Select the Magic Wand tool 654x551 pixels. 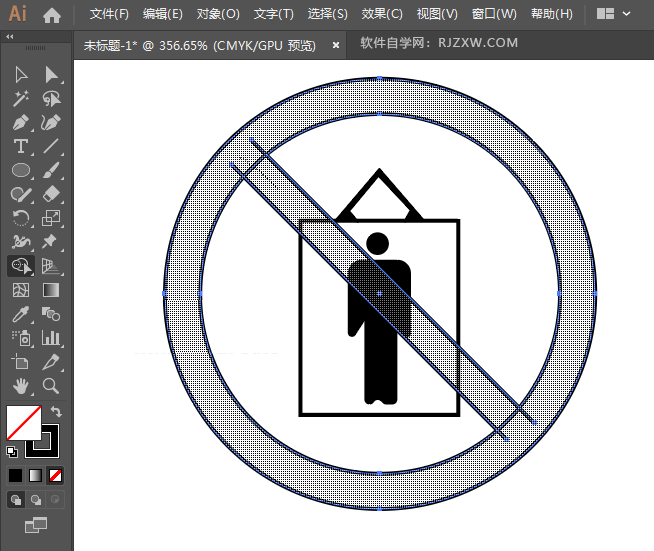21,99
